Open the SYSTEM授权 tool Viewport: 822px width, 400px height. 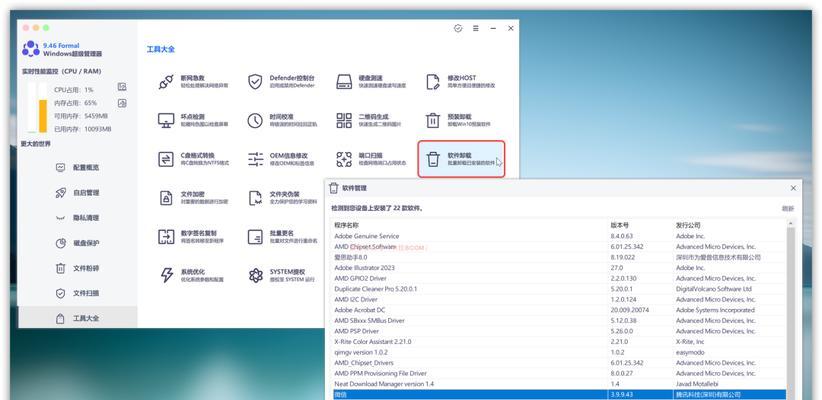pos(282,276)
